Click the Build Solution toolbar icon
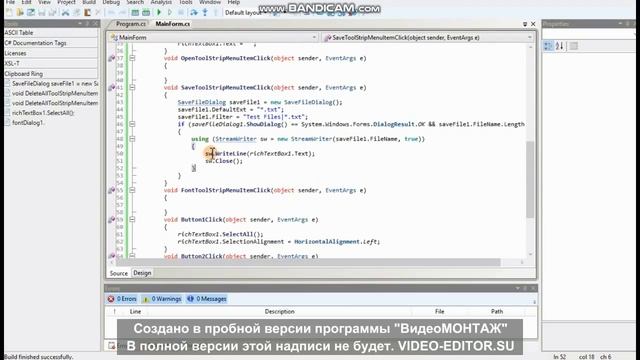Viewport: 640px width, 360px height. (x=135, y=13)
